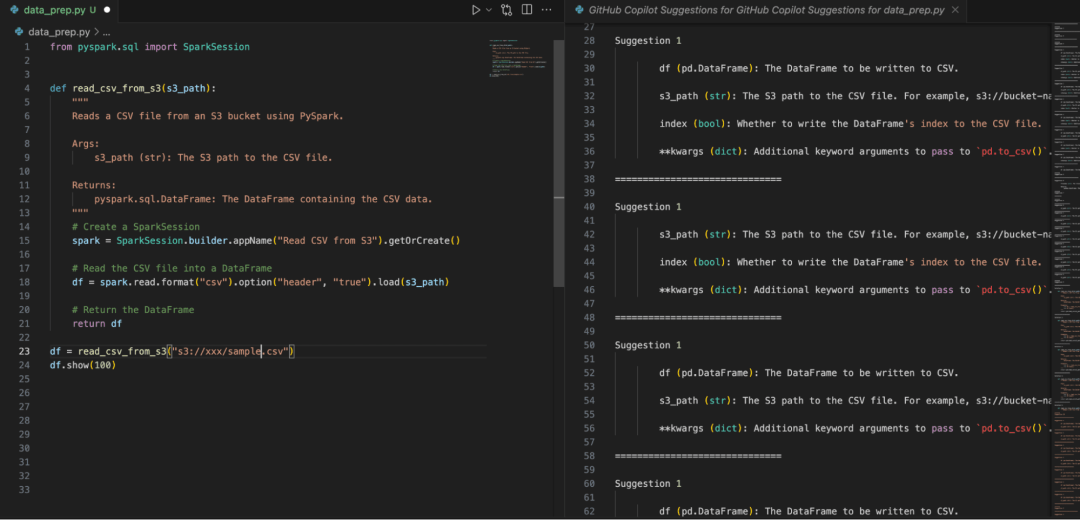
Task: Click 's3_path (str)' text on suggestions line 42
Action: coord(695,234)
